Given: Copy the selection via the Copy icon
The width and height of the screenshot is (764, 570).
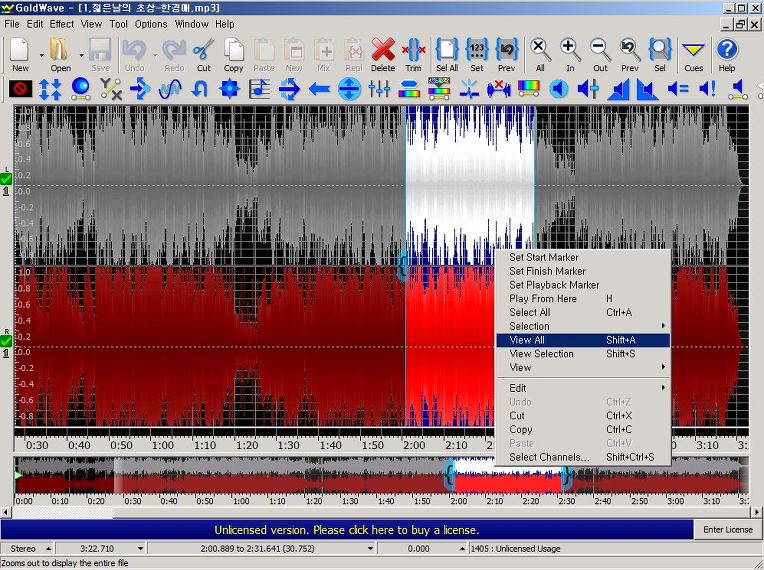Looking at the screenshot, I should click(233, 55).
